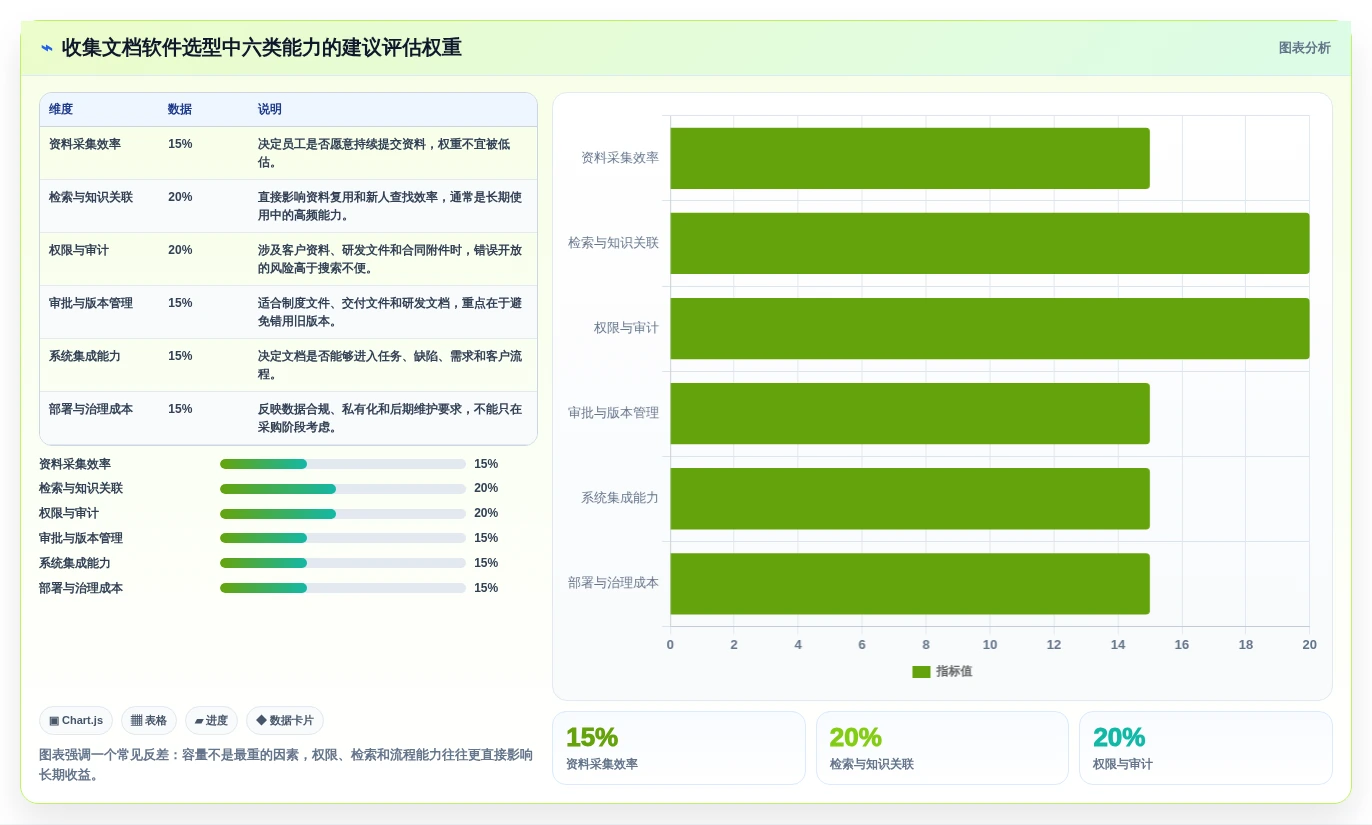Open the 15% 资料采集效率 data card
The image size is (1372, 825).
[678, 748]
